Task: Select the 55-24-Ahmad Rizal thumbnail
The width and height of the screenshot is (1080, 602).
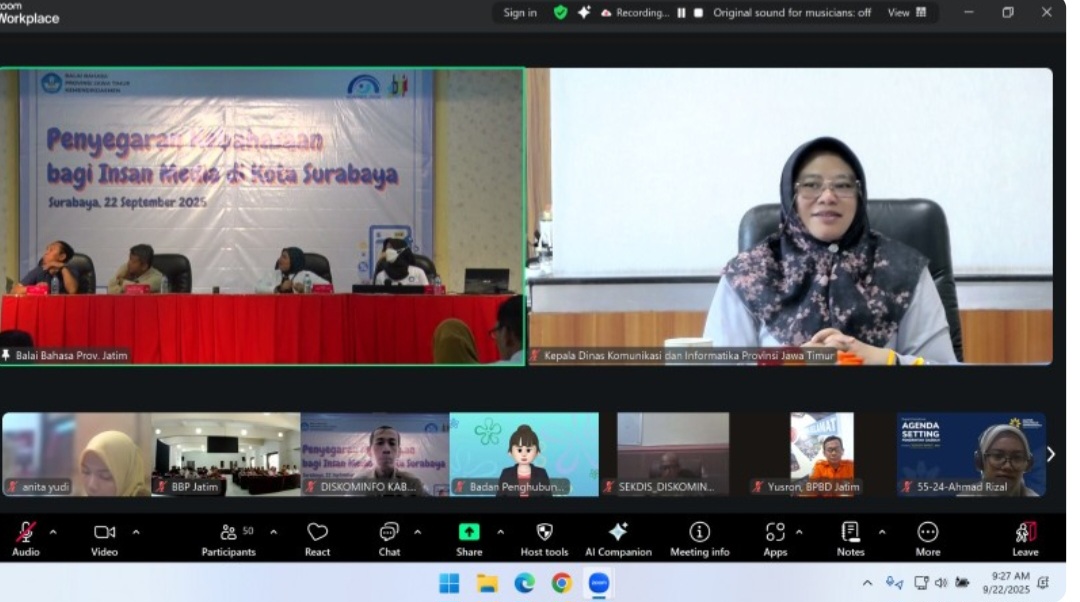Action: click(x=971, y=454)
